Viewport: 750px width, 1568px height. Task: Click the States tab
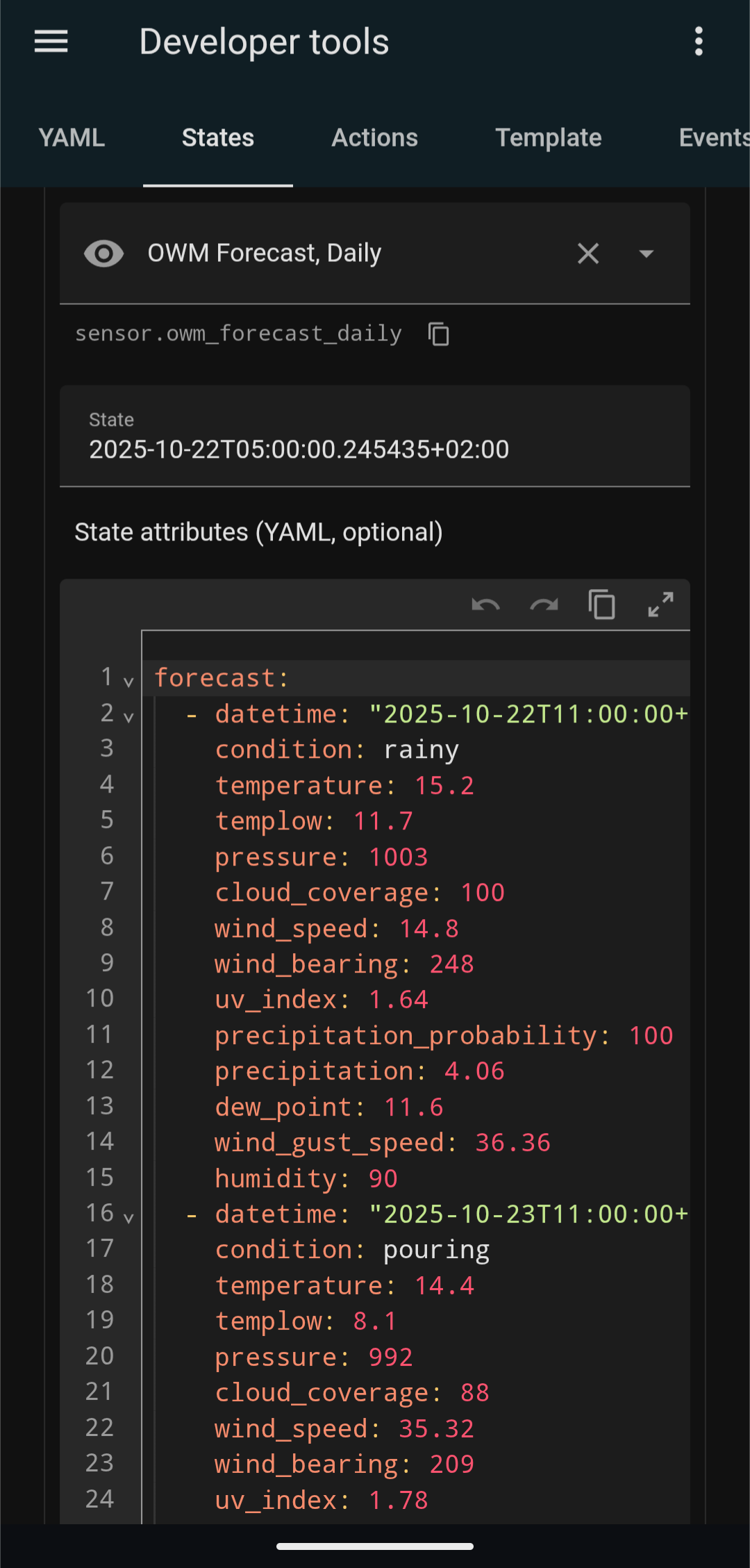pyautogui.click(x=218, y=138)
